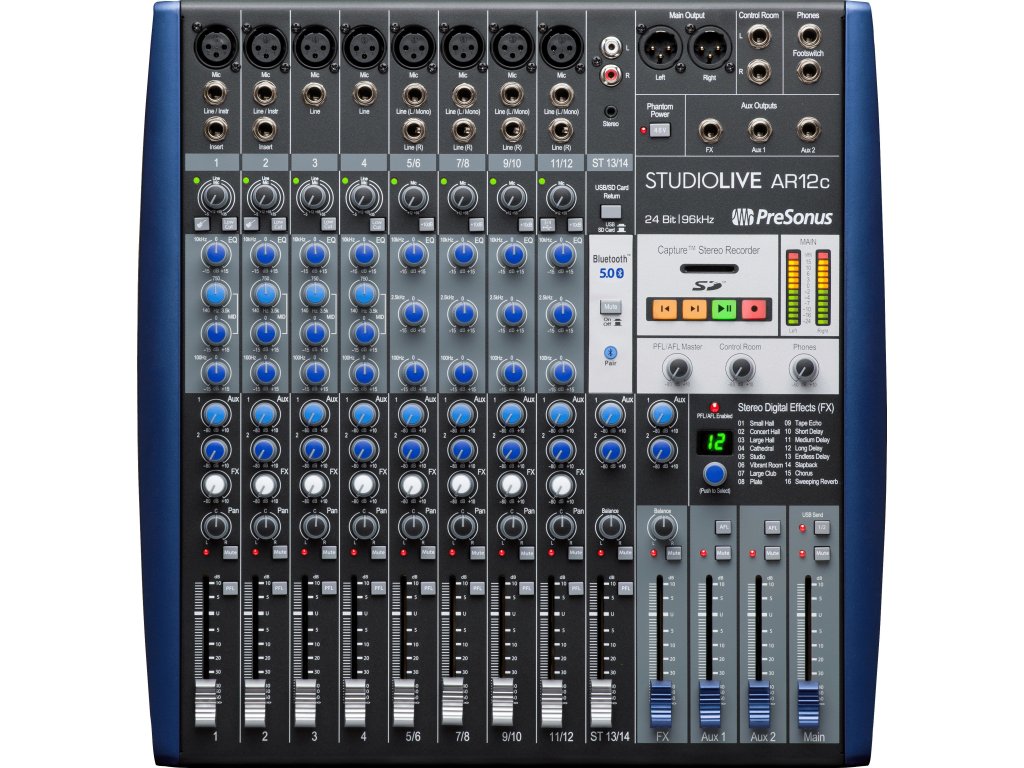Viewport: 1024px width, 768px height.
Task: Click the ST 13/14 fader cap
Action: pos(601,703)
